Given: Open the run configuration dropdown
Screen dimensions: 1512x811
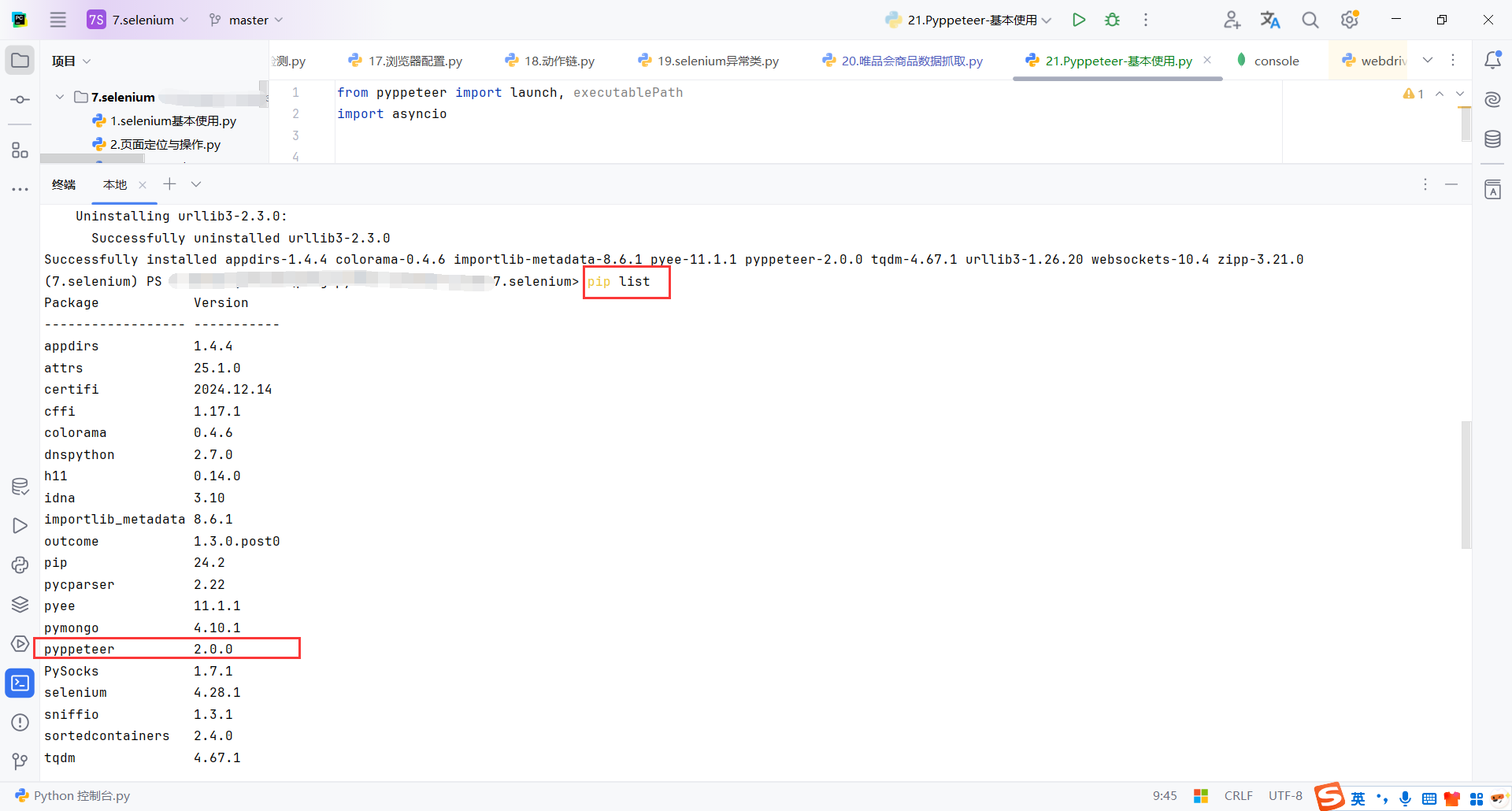Looking at the screenshot, I should click(969, 20).
